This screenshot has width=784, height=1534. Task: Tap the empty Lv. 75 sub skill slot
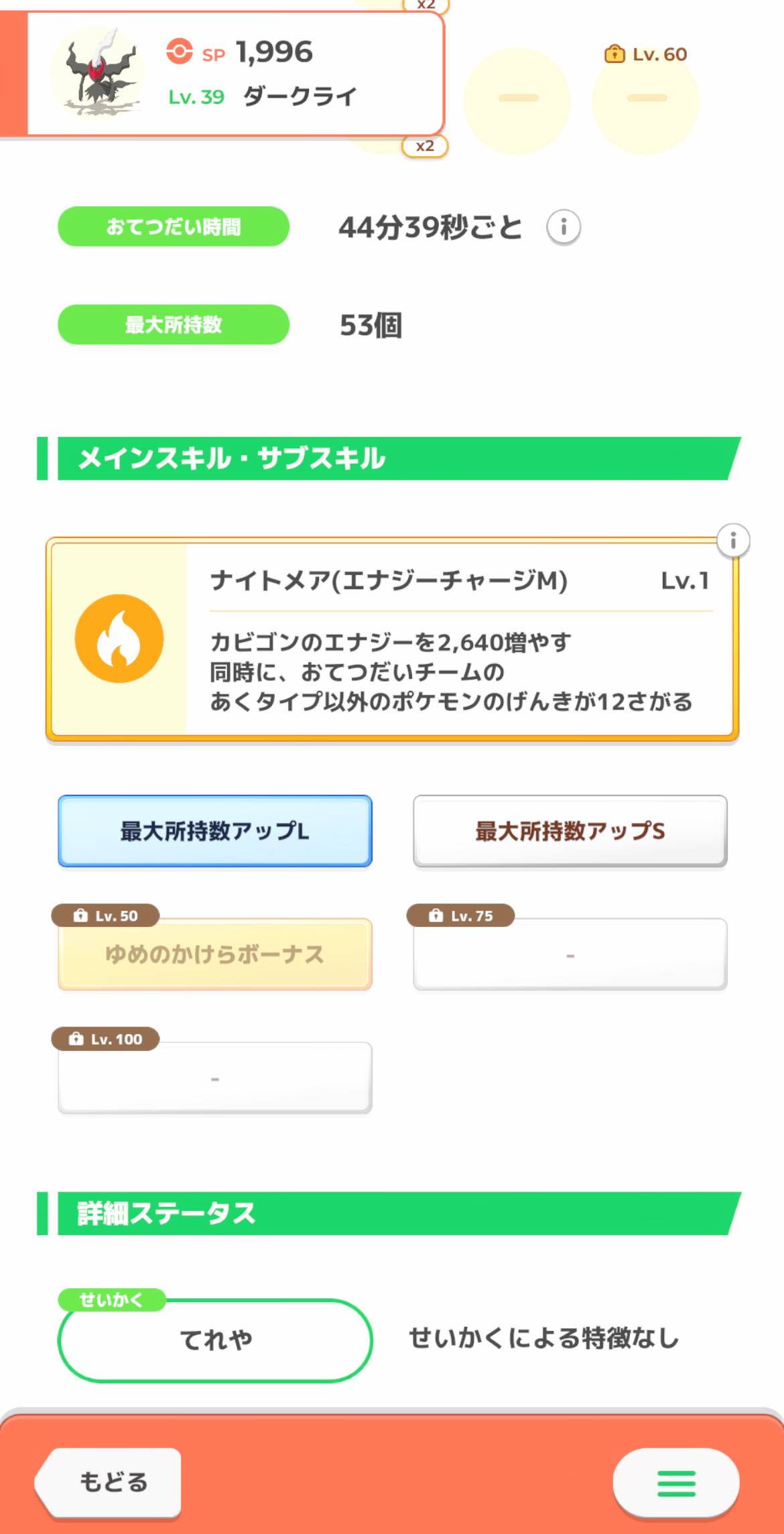point(570,955)
